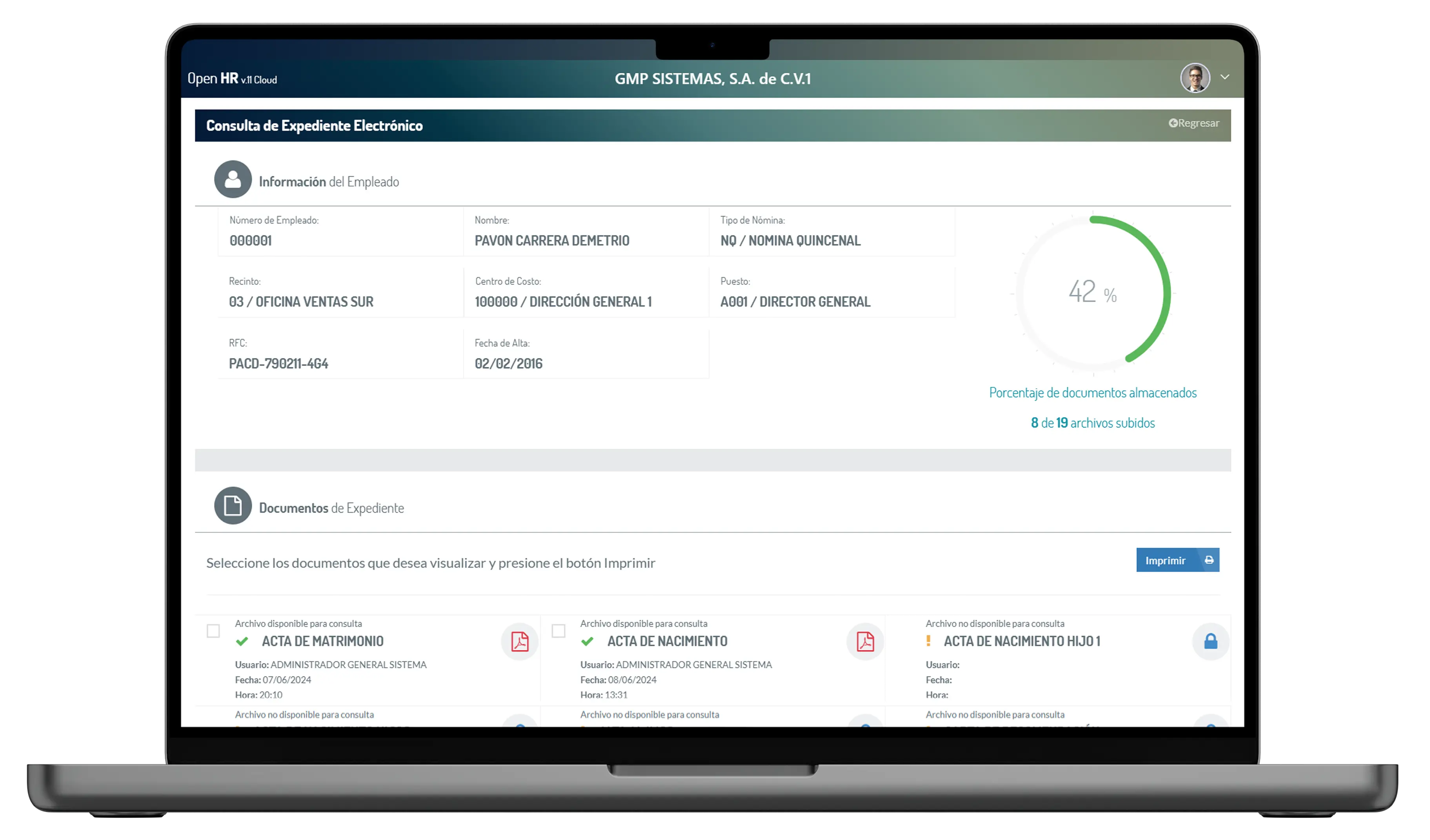Click the Open HR v.11 Cloud logo
Viewport: 1430px width, 840px height.
[232, 78]
